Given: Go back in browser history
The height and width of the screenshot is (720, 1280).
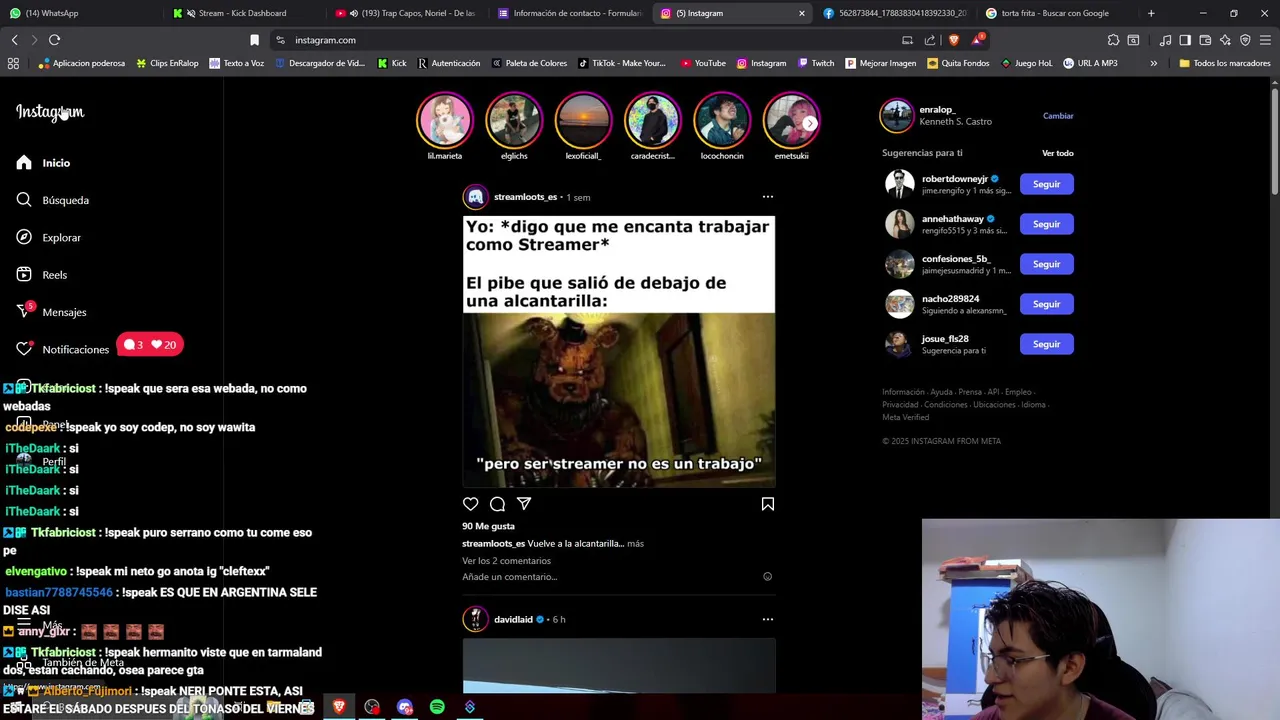Looking at the screenshot, I should [14, 40].
